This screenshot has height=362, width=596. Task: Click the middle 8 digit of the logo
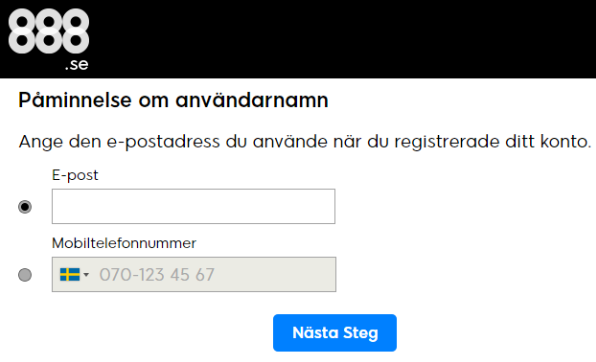coord(49,31)
